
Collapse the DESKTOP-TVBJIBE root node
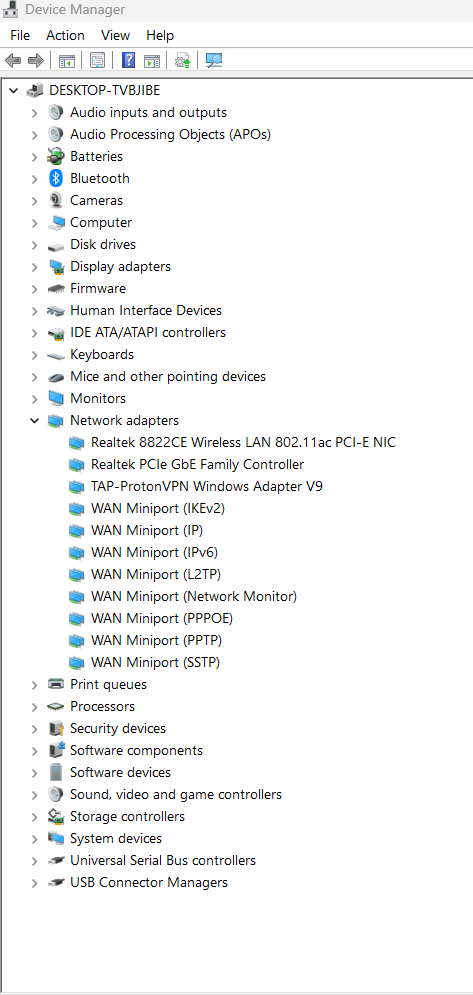13,91
